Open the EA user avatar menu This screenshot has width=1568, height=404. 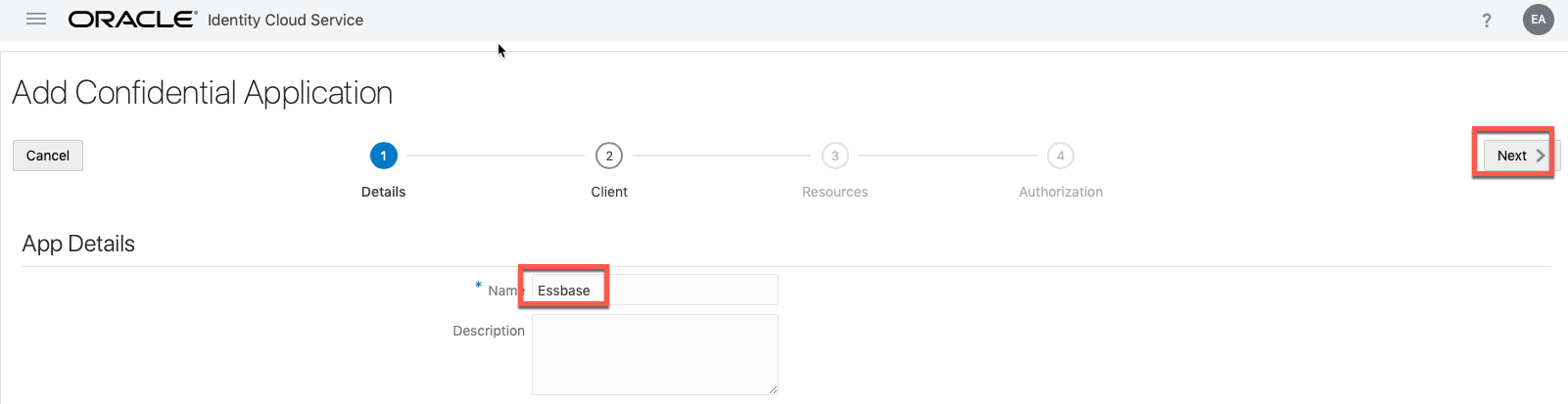point(1538,20)
